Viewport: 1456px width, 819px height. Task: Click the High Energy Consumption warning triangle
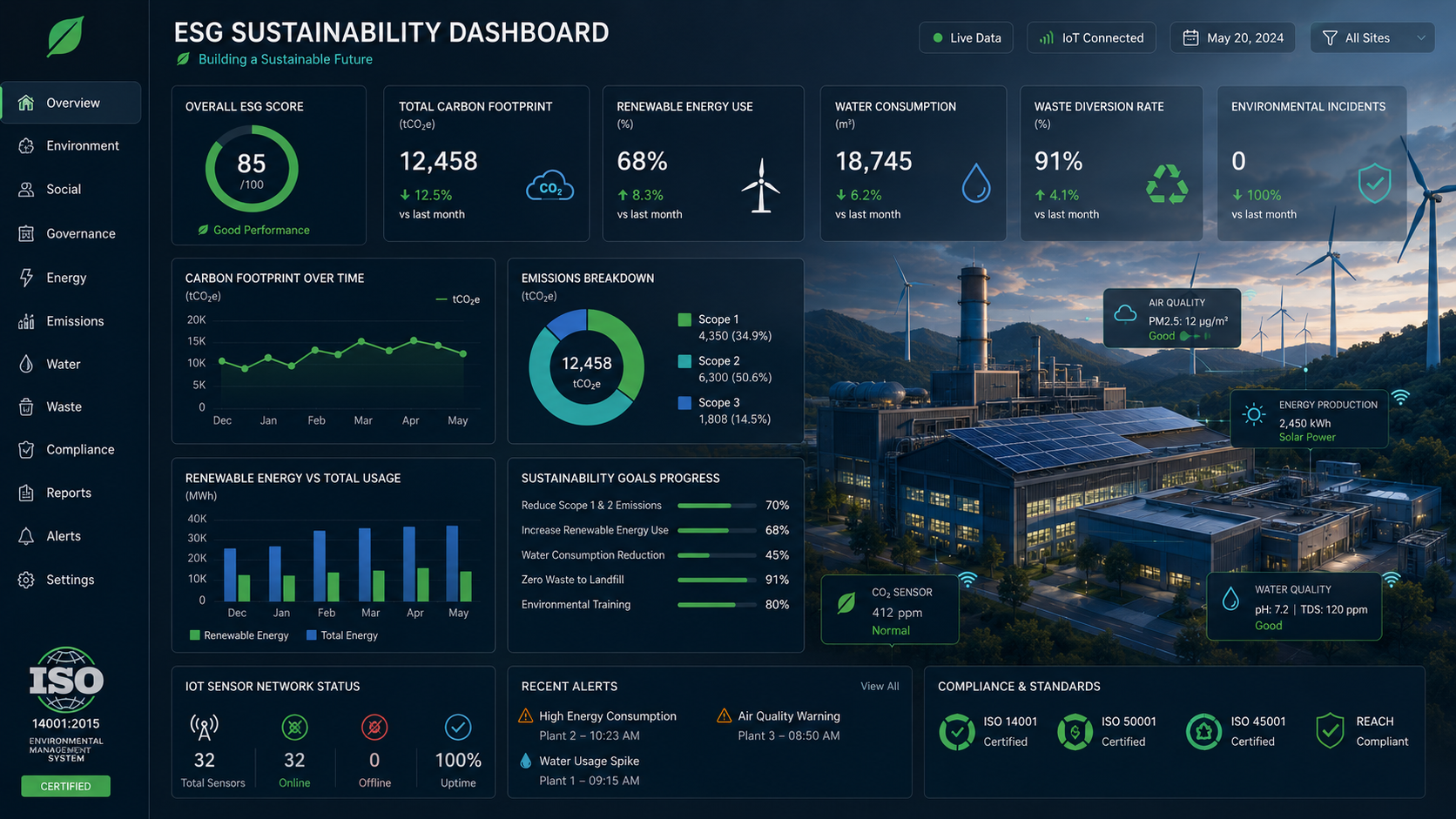pyautogui.click(x=525, y=715)
